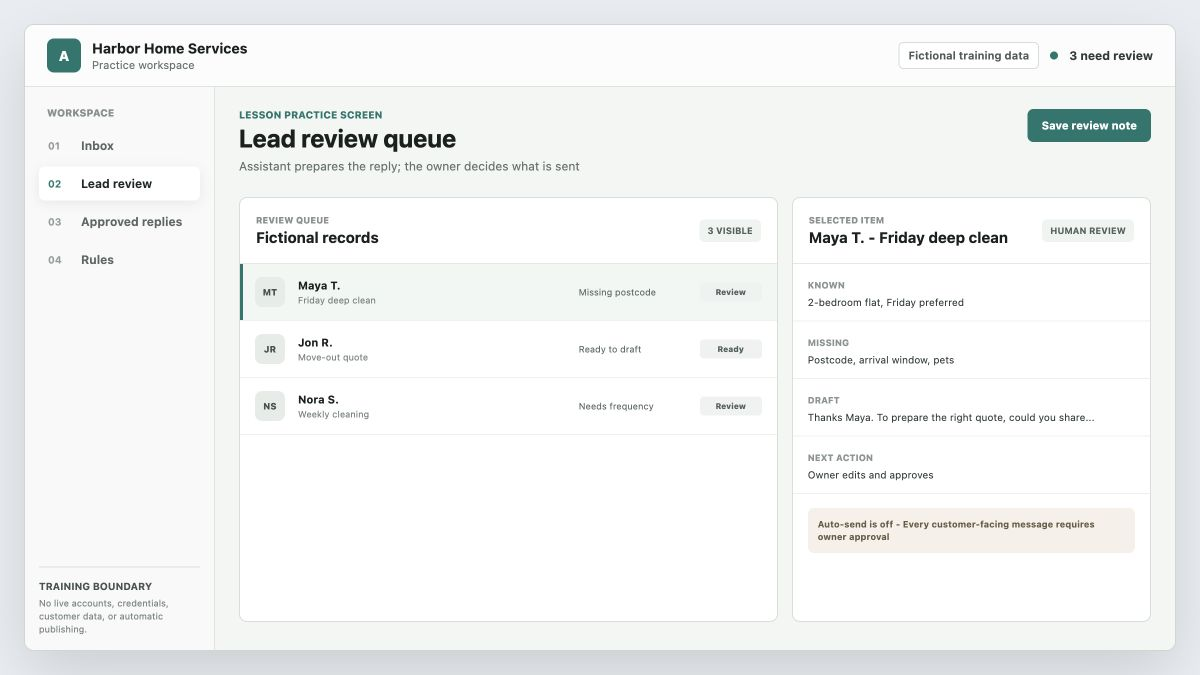
Task: Click the 'Weekly cleaning' subtitle
Action: point(333,414)
